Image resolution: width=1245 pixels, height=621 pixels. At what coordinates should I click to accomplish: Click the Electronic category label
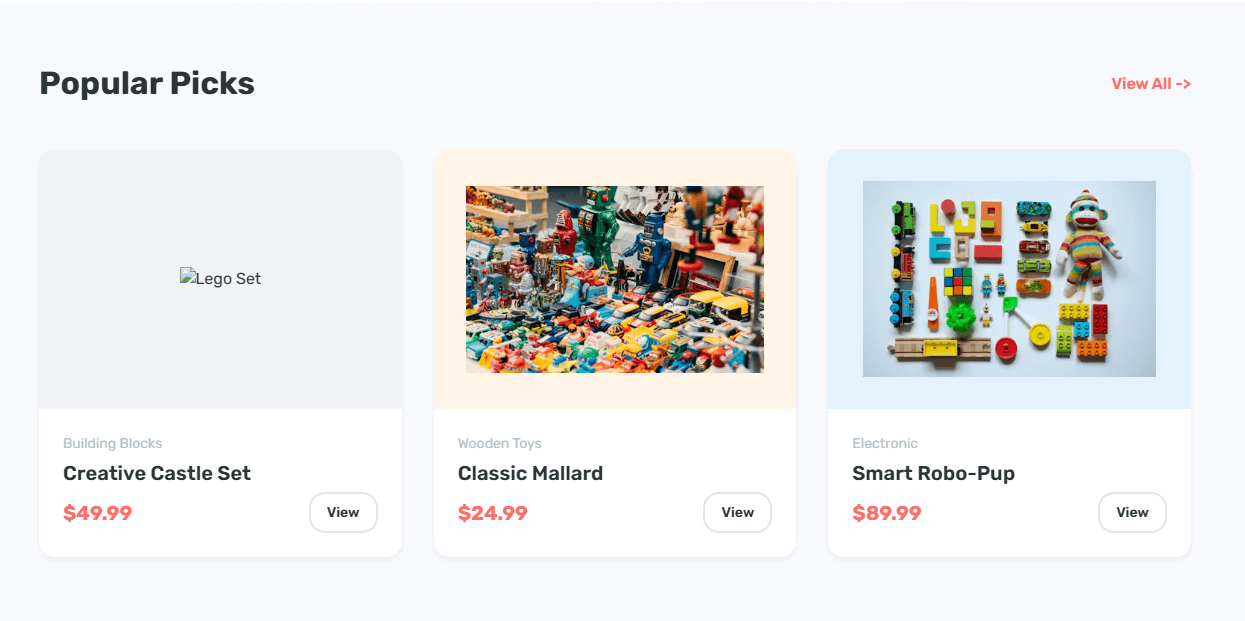[x=884, y=443]
